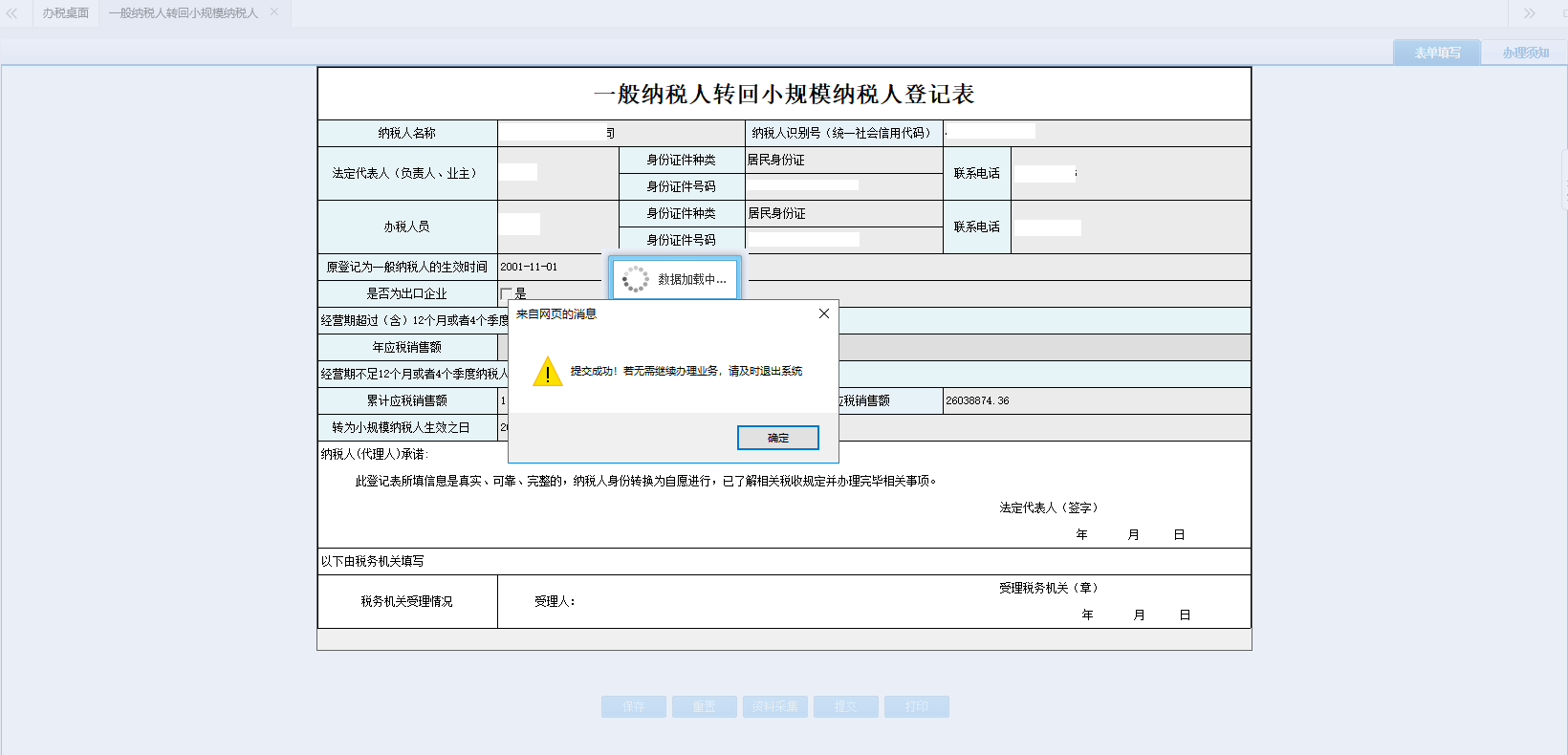Switch to the 办税桌面 tab
Image resolution: width=1568 pixels, height=755 pixels.
65,13
